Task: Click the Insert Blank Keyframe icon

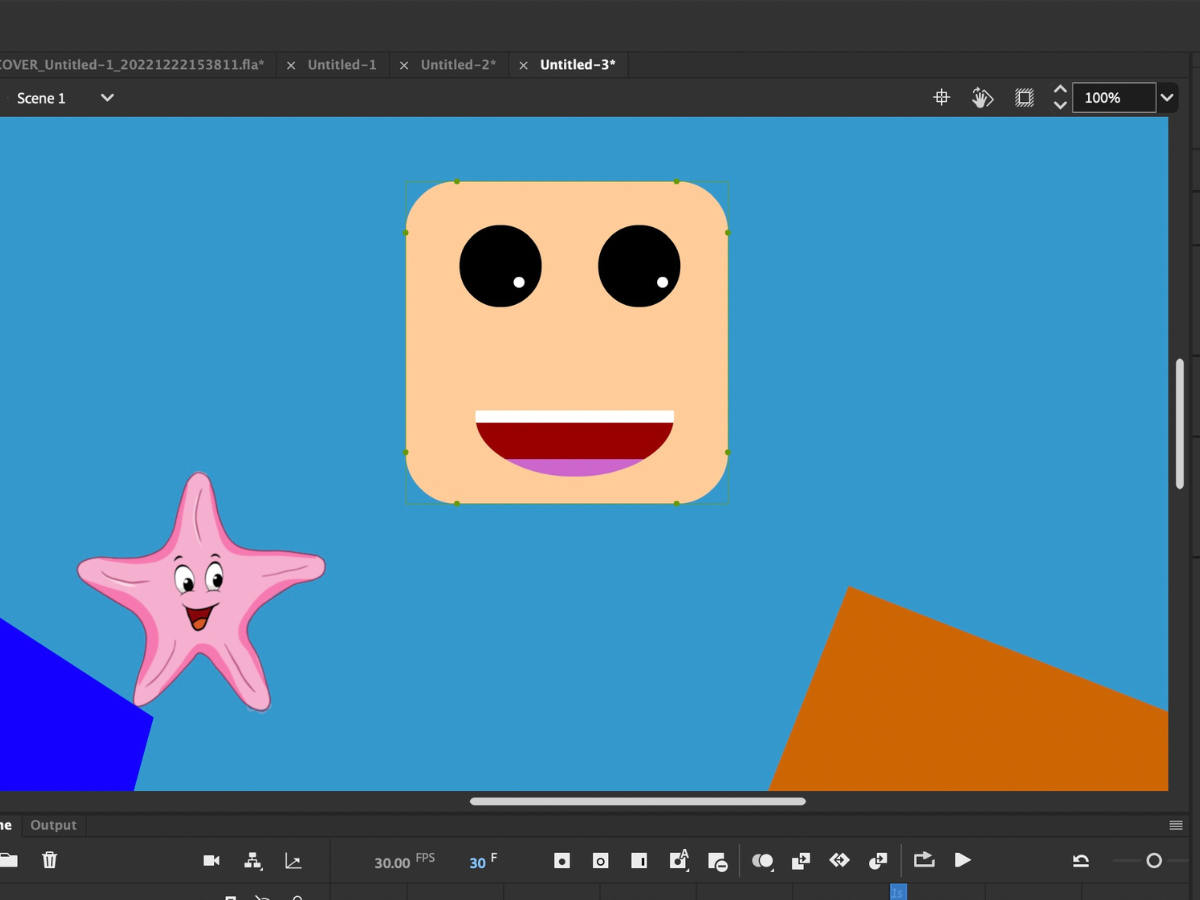Action: pos(600,861)
